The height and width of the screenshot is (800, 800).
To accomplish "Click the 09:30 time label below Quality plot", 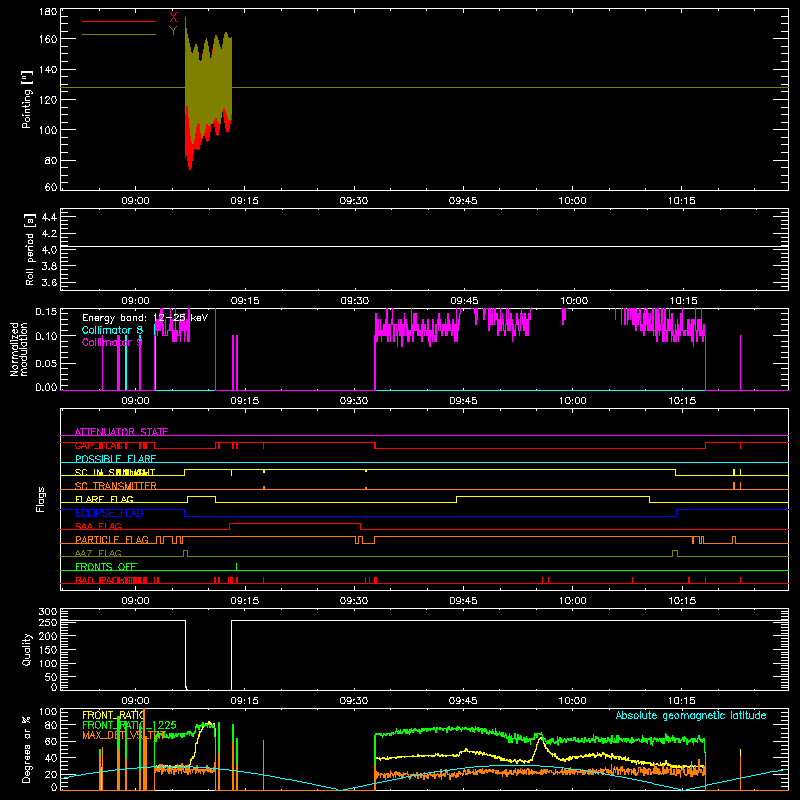I will click(x=354, y=701).
